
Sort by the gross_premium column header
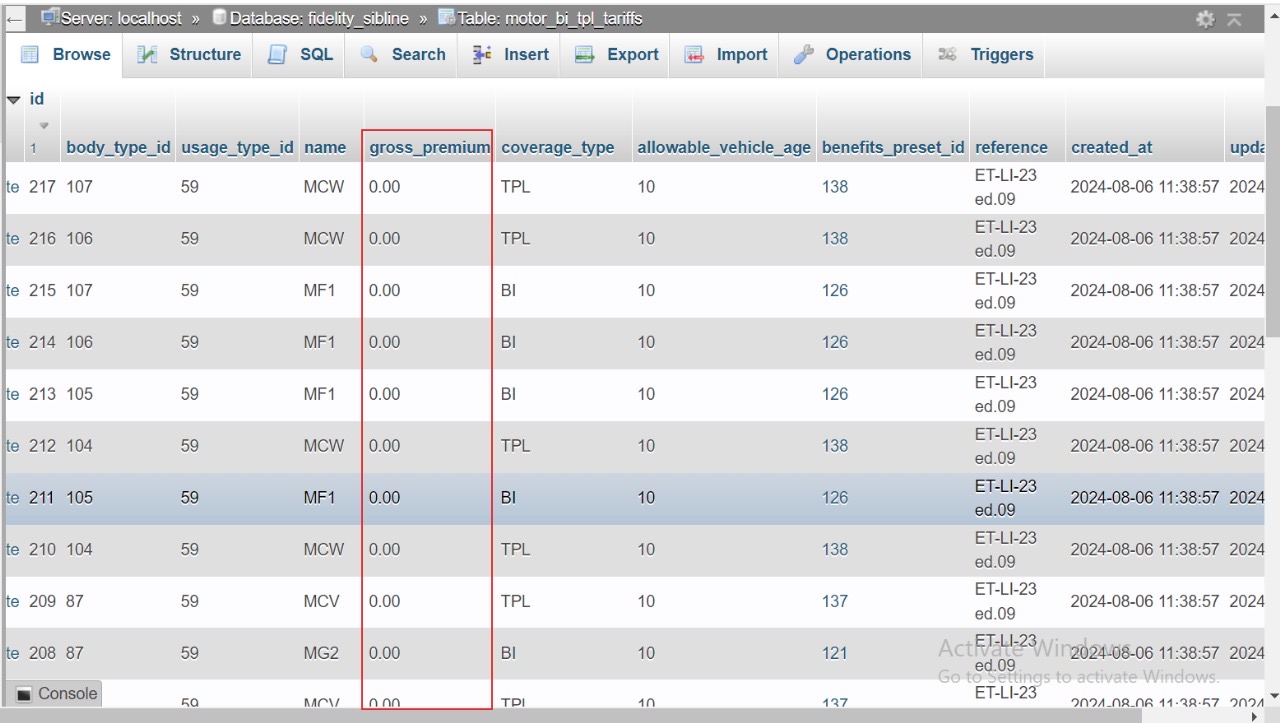pyautogui.click(x=429, y=147)
